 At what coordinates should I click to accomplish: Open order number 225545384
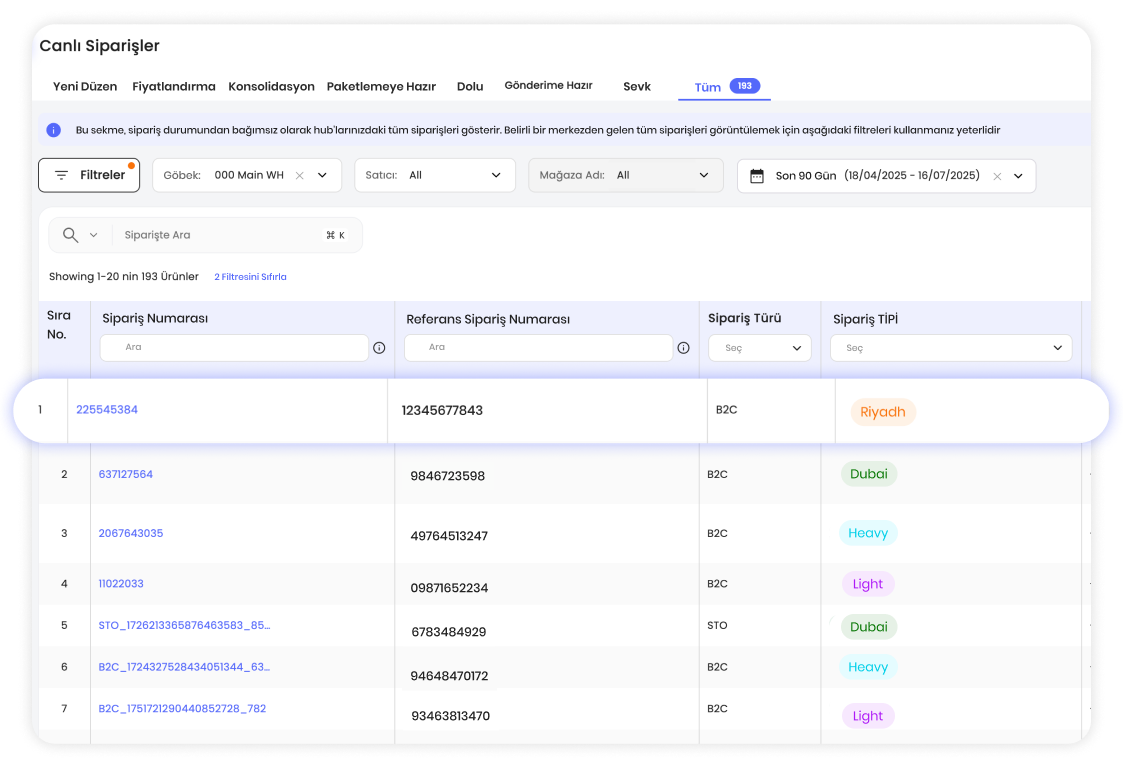[x=107, y=410]
